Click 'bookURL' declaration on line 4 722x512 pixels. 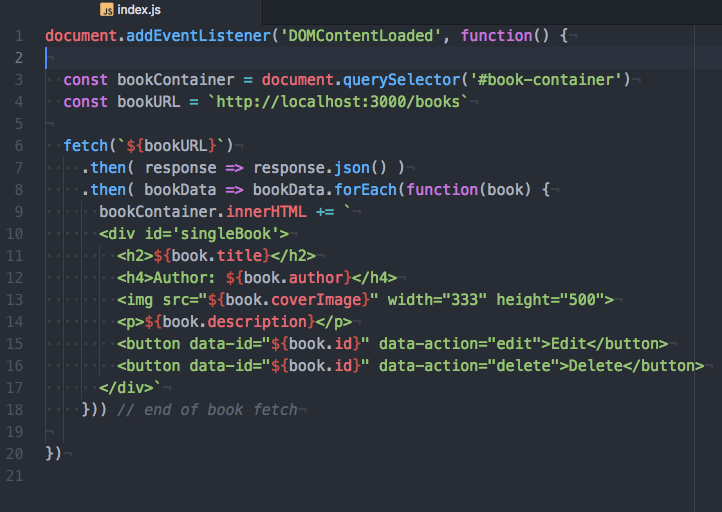coord(148,102)
